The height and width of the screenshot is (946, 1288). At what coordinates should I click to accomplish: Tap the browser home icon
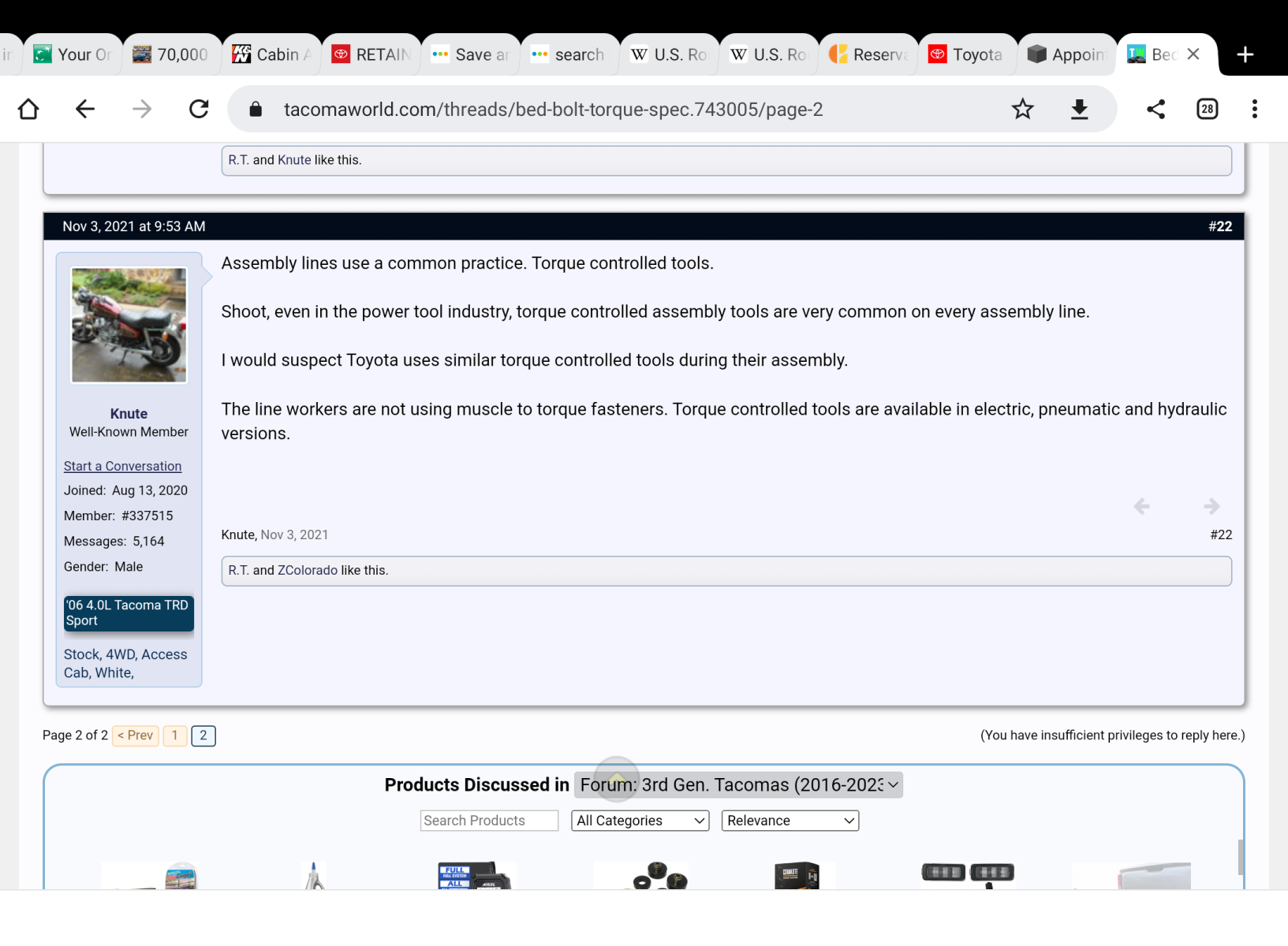coord(28,109)
